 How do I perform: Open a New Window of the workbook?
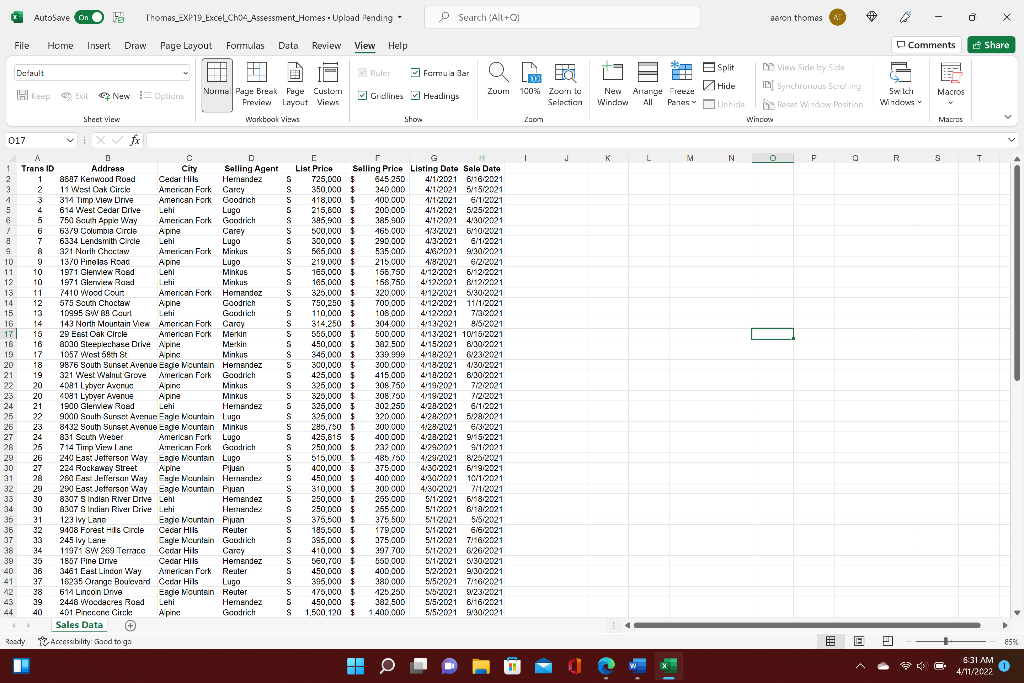(613, 83)
